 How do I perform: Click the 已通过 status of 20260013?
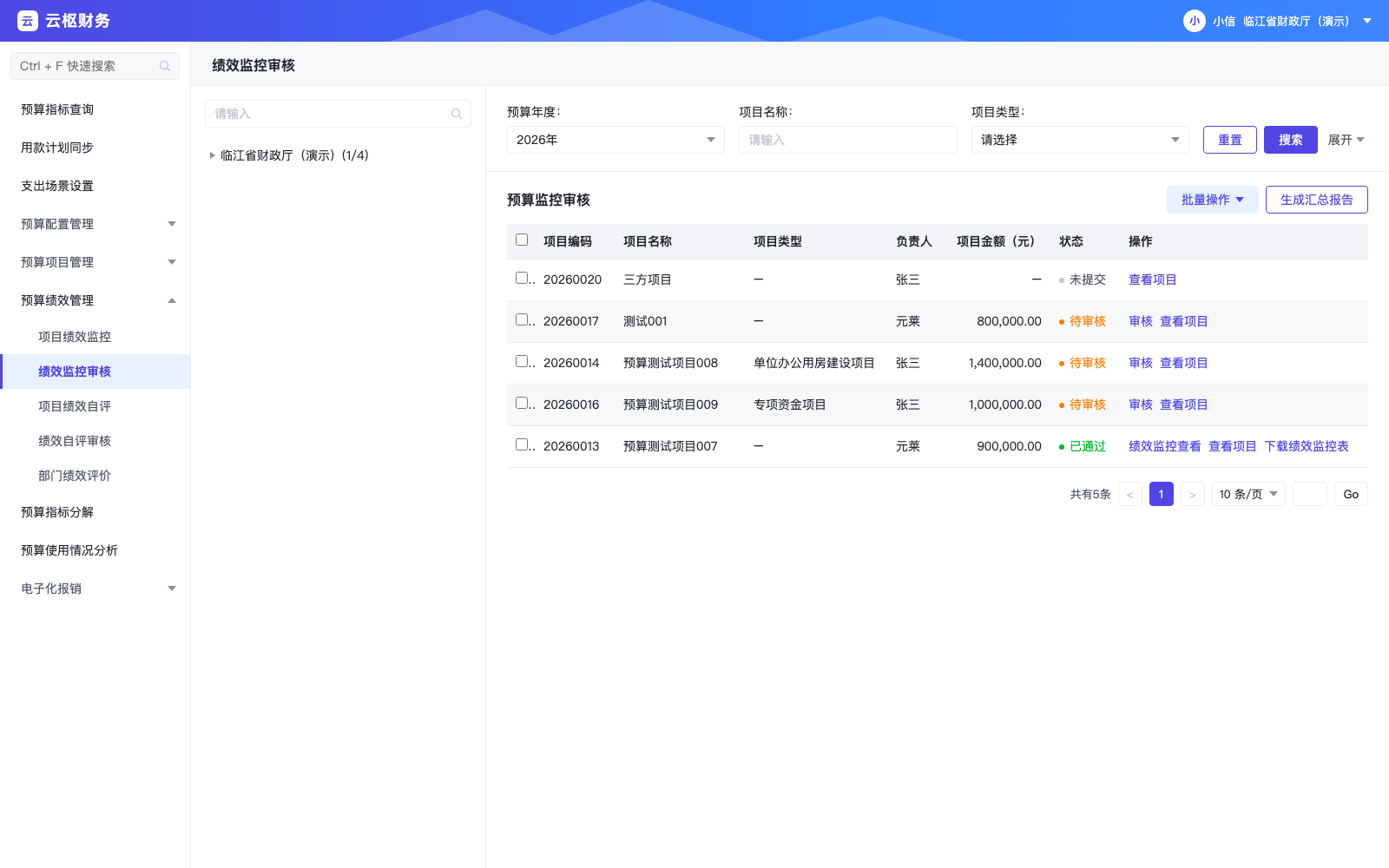coord(1083,446)
